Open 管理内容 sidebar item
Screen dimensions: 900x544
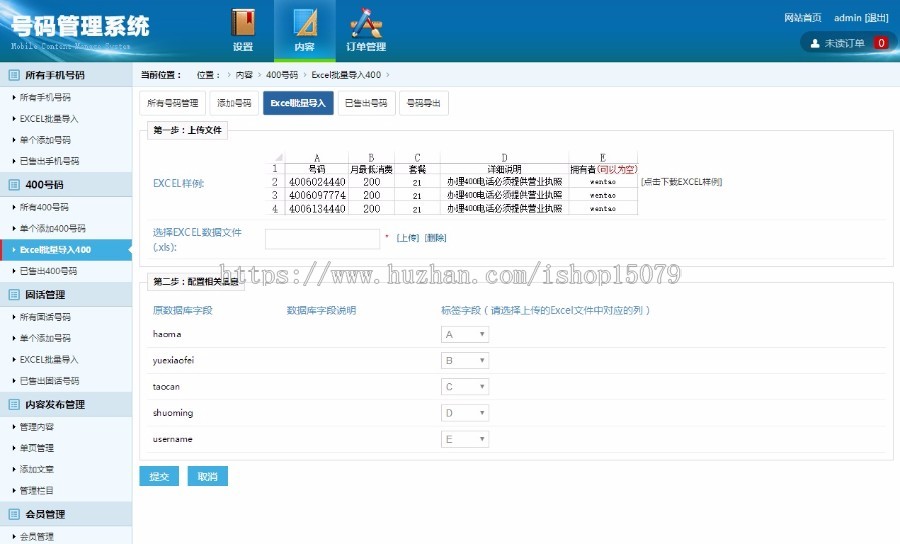click(x=37, y=427)
